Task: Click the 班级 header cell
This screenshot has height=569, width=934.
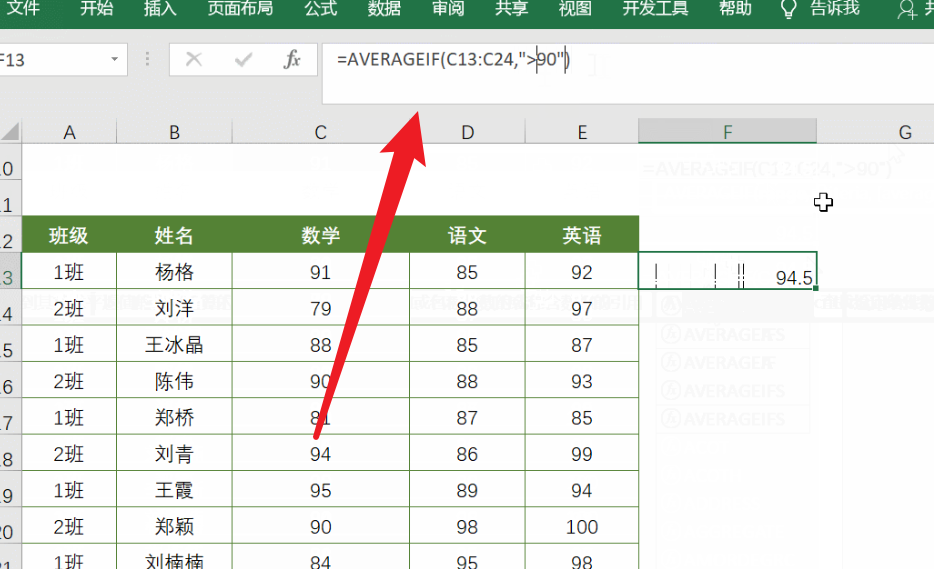Action: click(69, 235)
